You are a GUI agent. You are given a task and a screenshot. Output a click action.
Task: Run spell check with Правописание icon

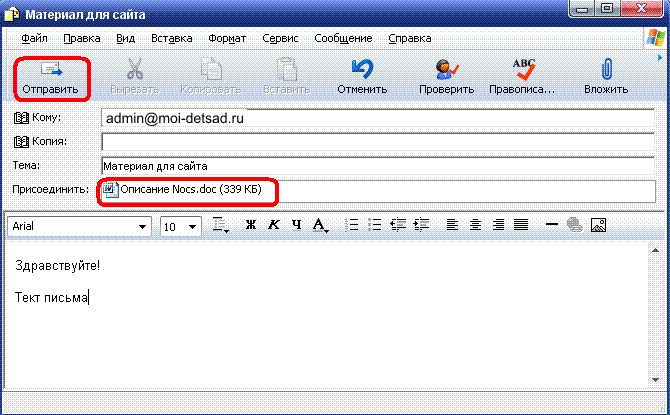tap(522, 77)
